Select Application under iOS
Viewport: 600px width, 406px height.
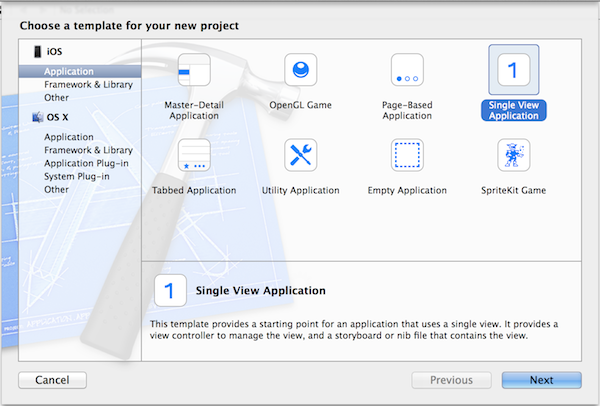tap(69, 72)
